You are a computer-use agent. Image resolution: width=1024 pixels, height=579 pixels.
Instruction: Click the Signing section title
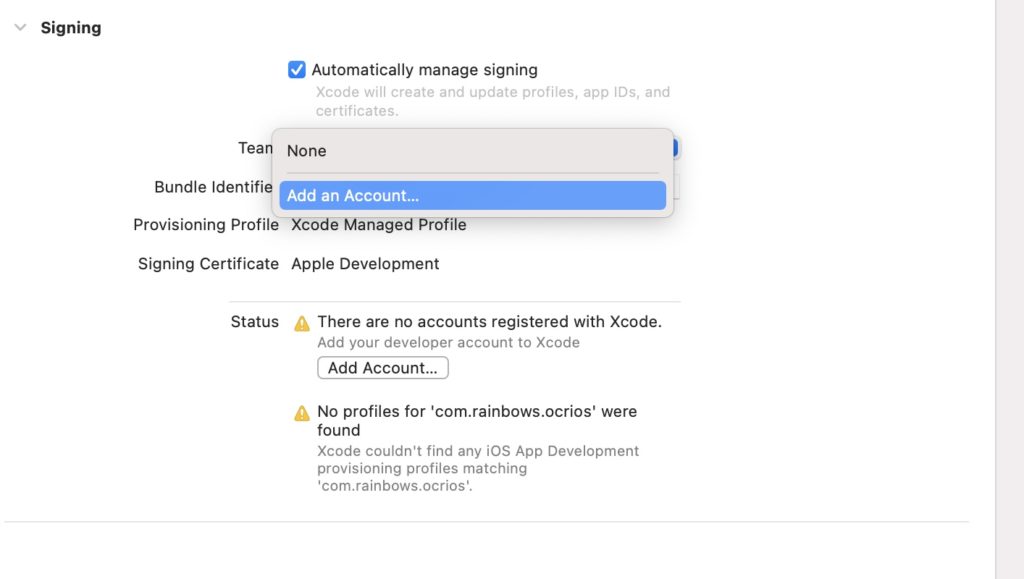click(x=71, y=27)
